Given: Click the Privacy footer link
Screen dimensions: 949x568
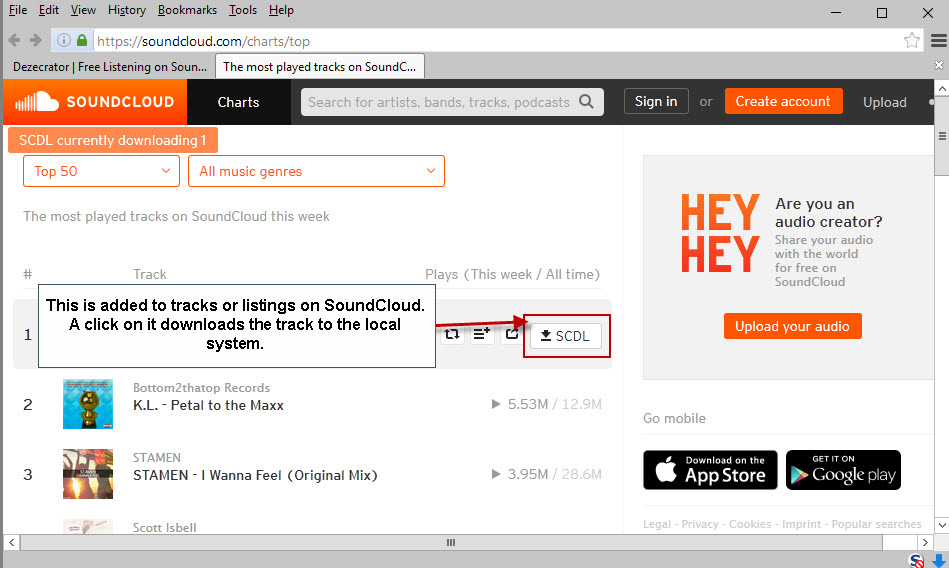Looking at the screenshot, I should (x=700, y=524).
